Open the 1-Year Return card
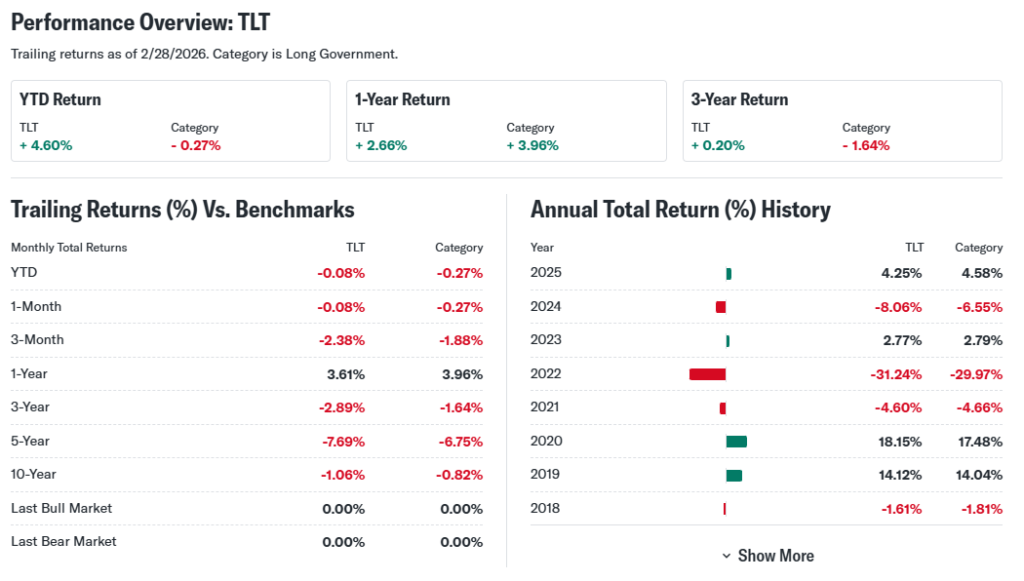The width and height of the screenshot is (1024, 581). (x=510, y=121)
